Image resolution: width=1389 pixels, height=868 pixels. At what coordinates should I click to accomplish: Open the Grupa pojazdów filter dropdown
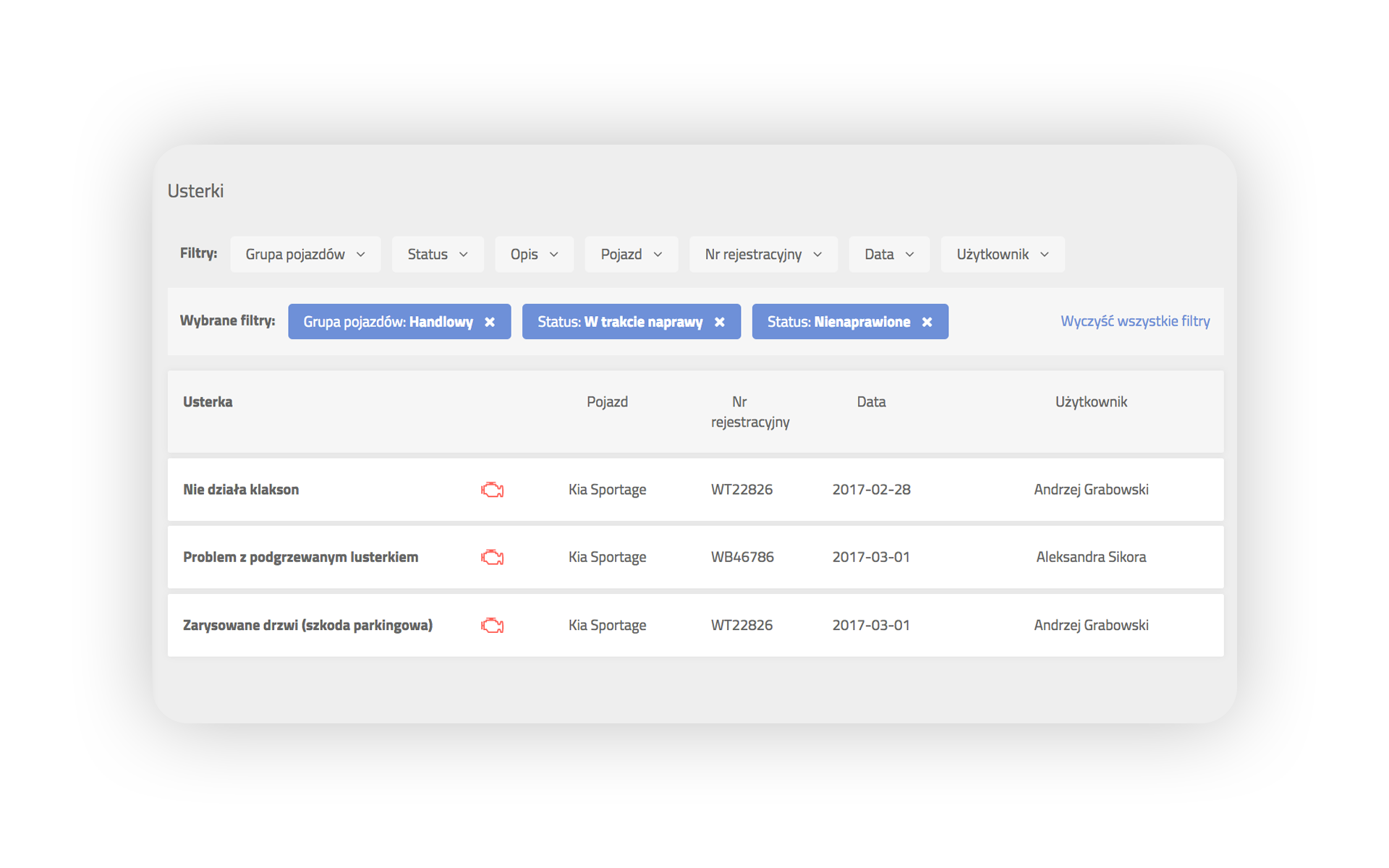point(305,254)
